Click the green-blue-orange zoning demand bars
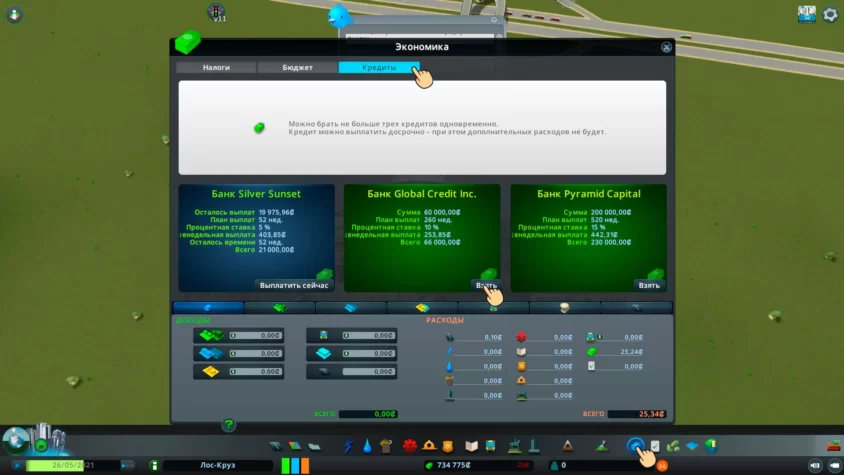 click(x=295, y=465)
